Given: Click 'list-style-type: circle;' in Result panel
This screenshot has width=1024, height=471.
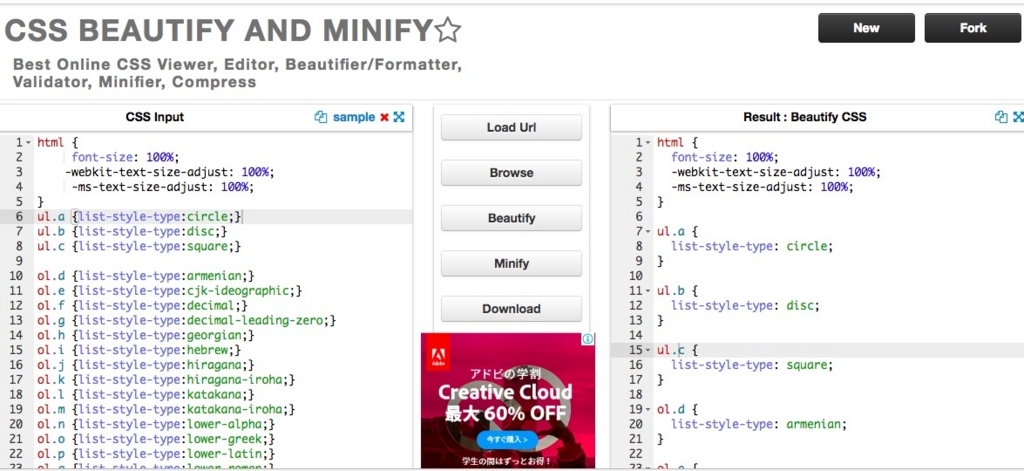Looking at the screenshot, I should point(753,246).
